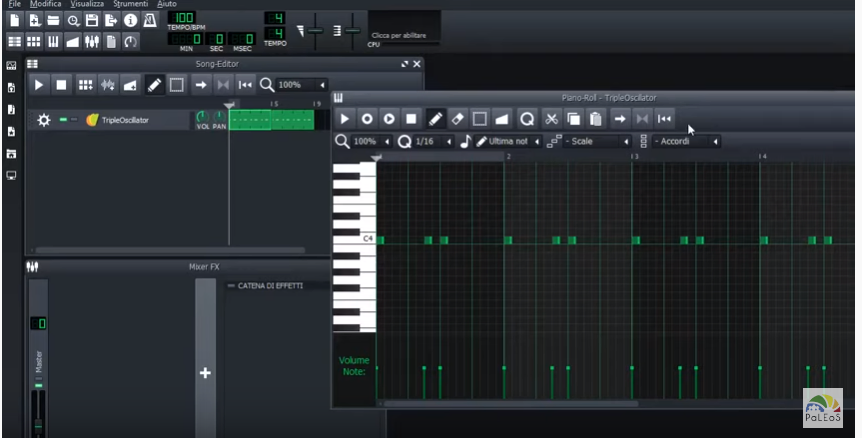Click the plus button to add mixer channel
The height and width of the screenshot is (438, 862).
click(205, 373)
